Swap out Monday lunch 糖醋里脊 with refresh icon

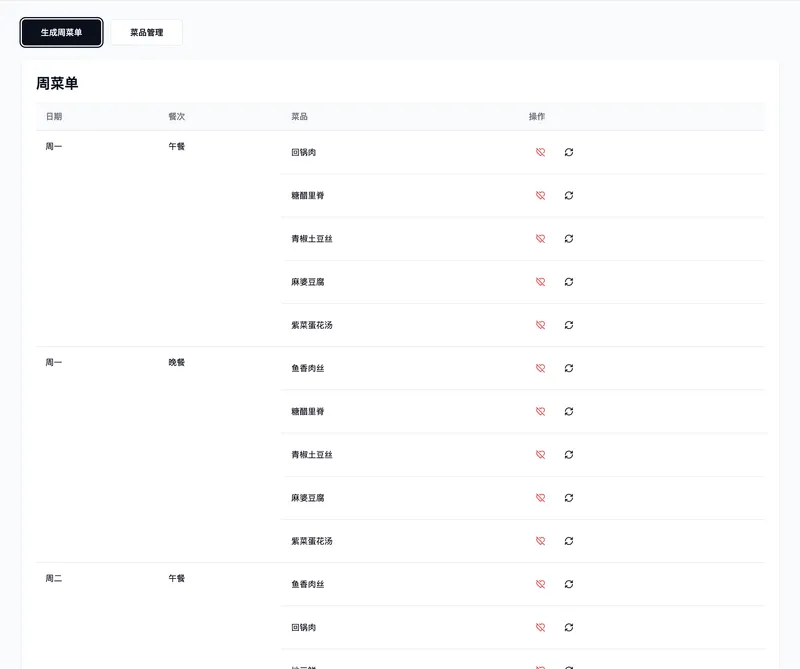click(x=569, y=195)
